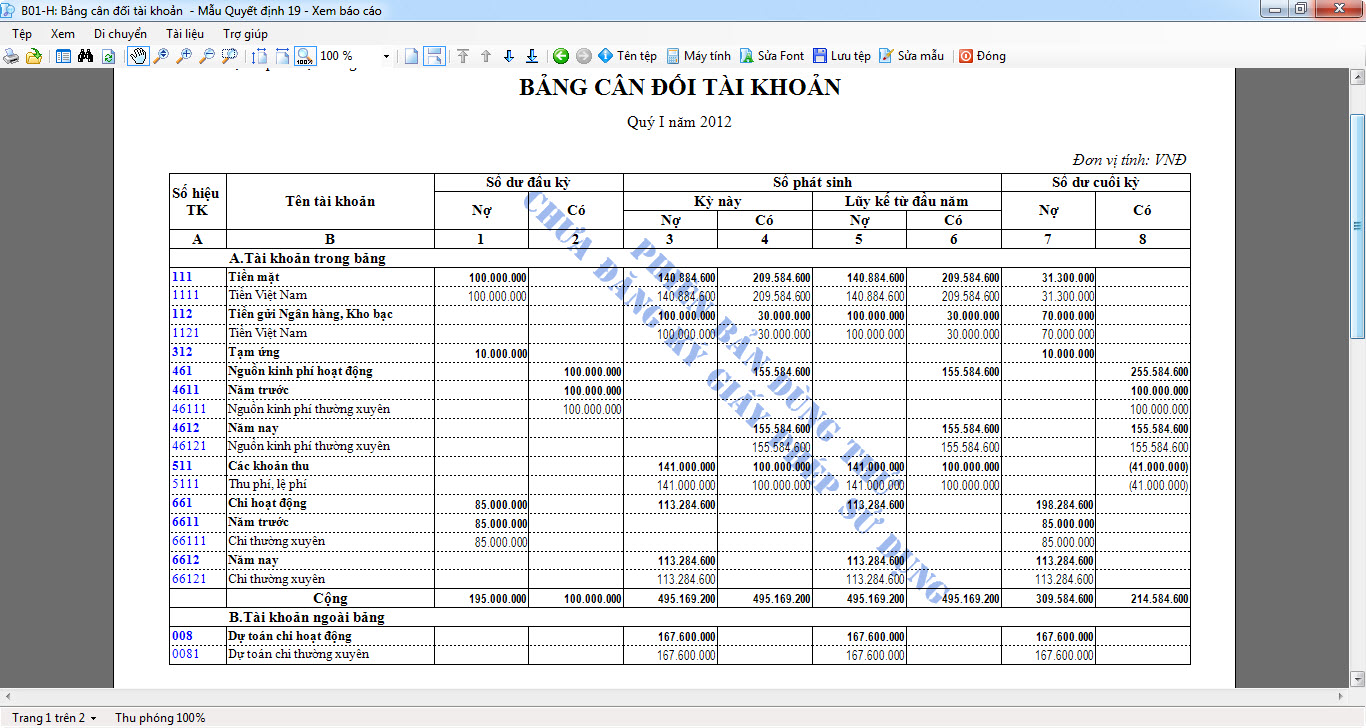Open the binoculars search tool
The width and height of the screenshot is (1366, 728).
click(x=86, y=56)
